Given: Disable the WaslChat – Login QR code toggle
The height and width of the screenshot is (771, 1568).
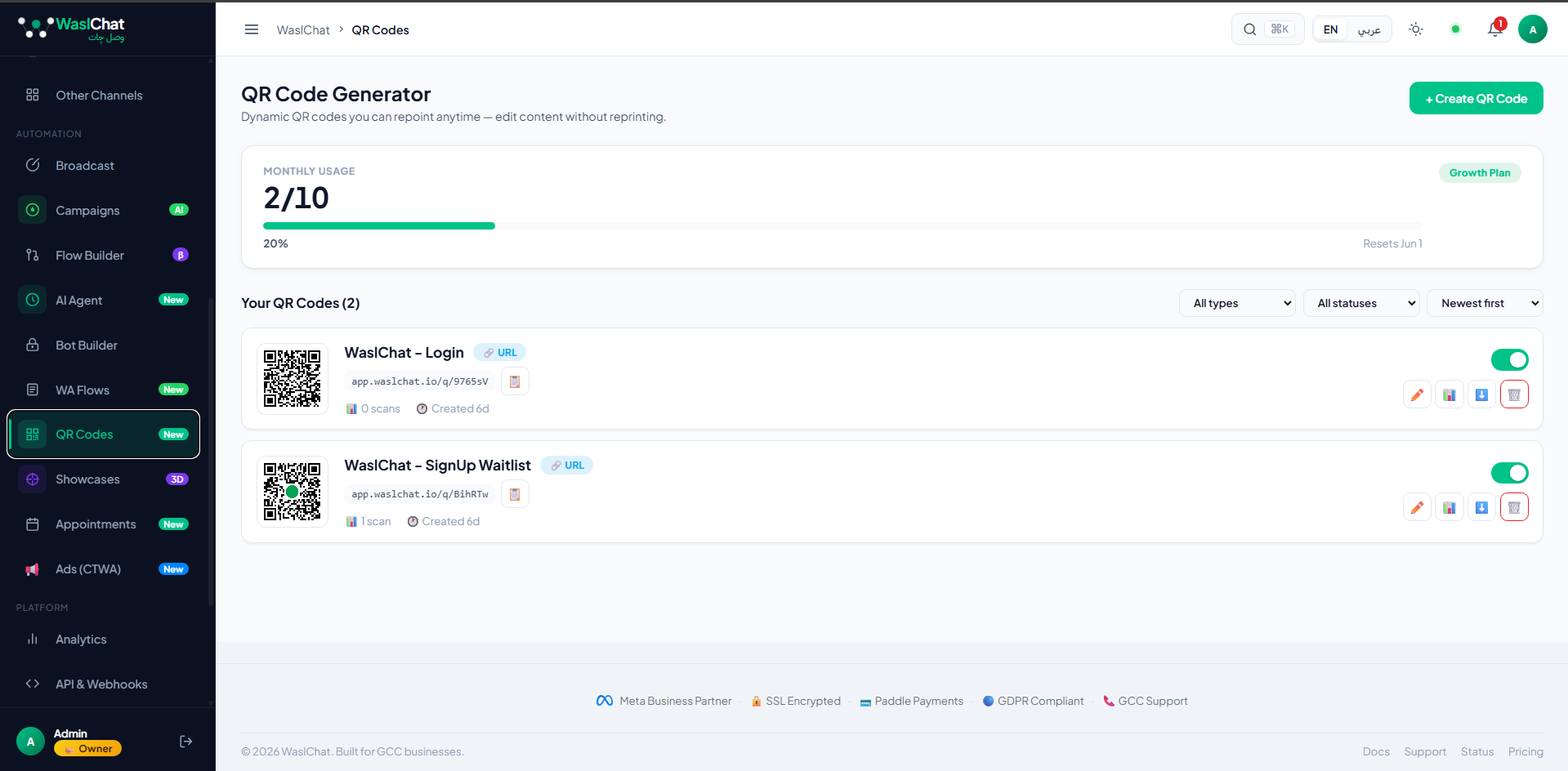Looking at the screenshot, I should 1510,359.
